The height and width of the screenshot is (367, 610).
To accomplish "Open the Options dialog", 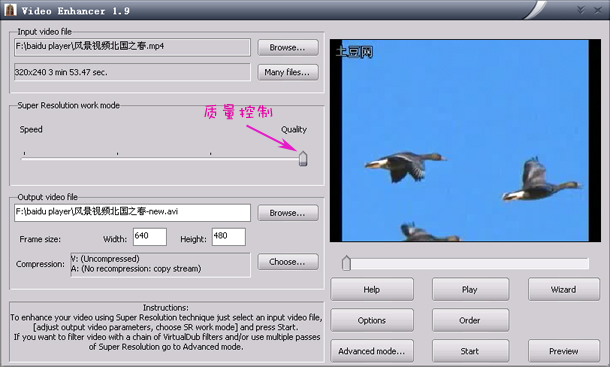I will coord(372,320).
